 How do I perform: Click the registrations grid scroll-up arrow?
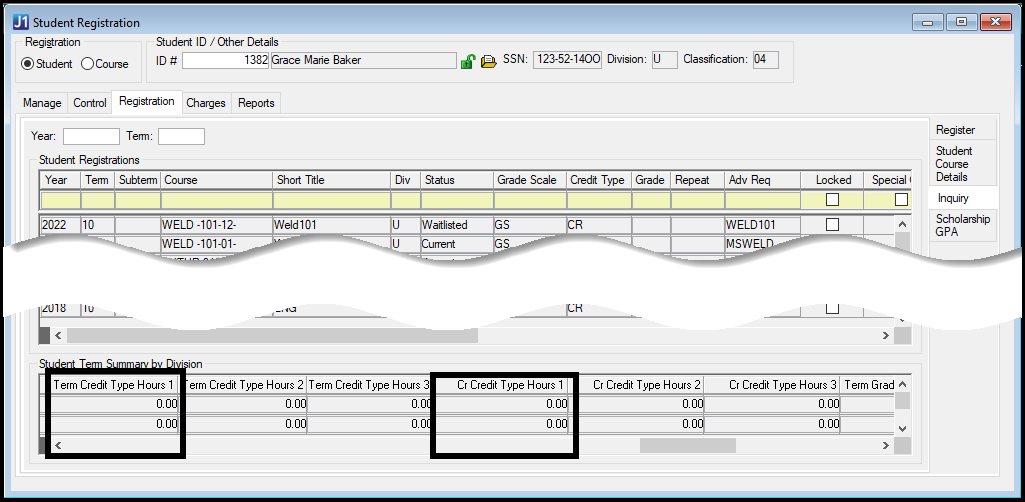click(x=902, y=222)
